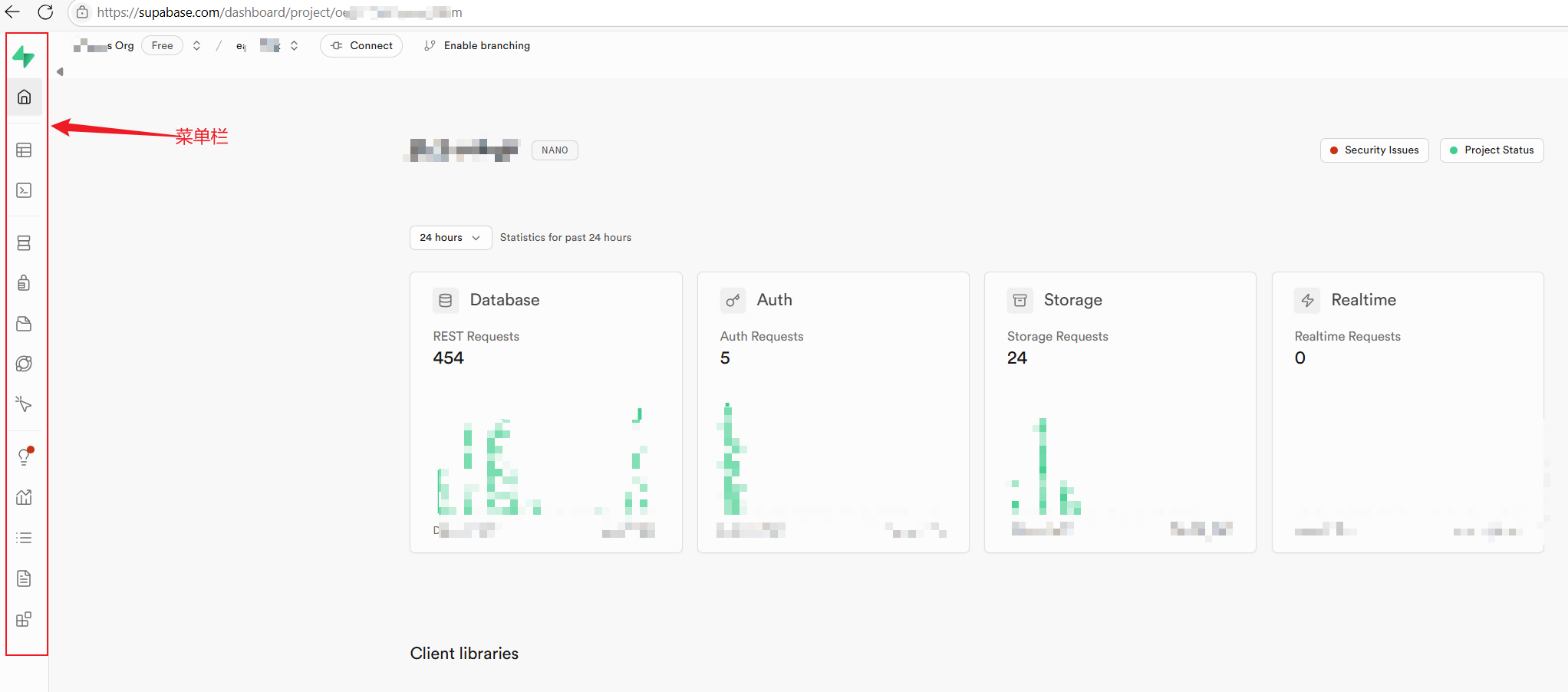Open the Database sidebar icon
Viewport: 1568px width, 692px height.
24,243
